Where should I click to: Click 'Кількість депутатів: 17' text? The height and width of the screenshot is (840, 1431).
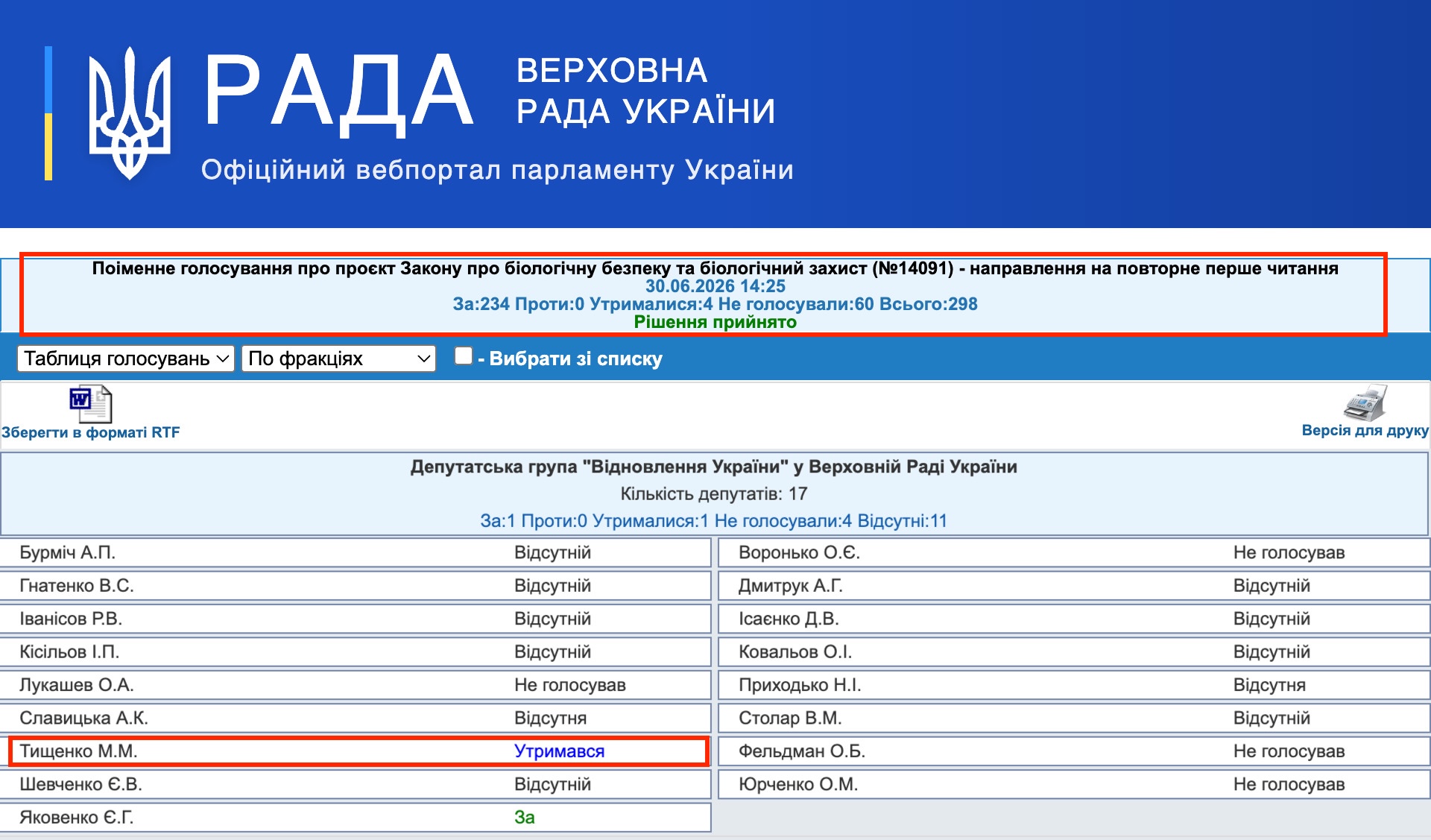pyautogui.click(x=714, y=493)
